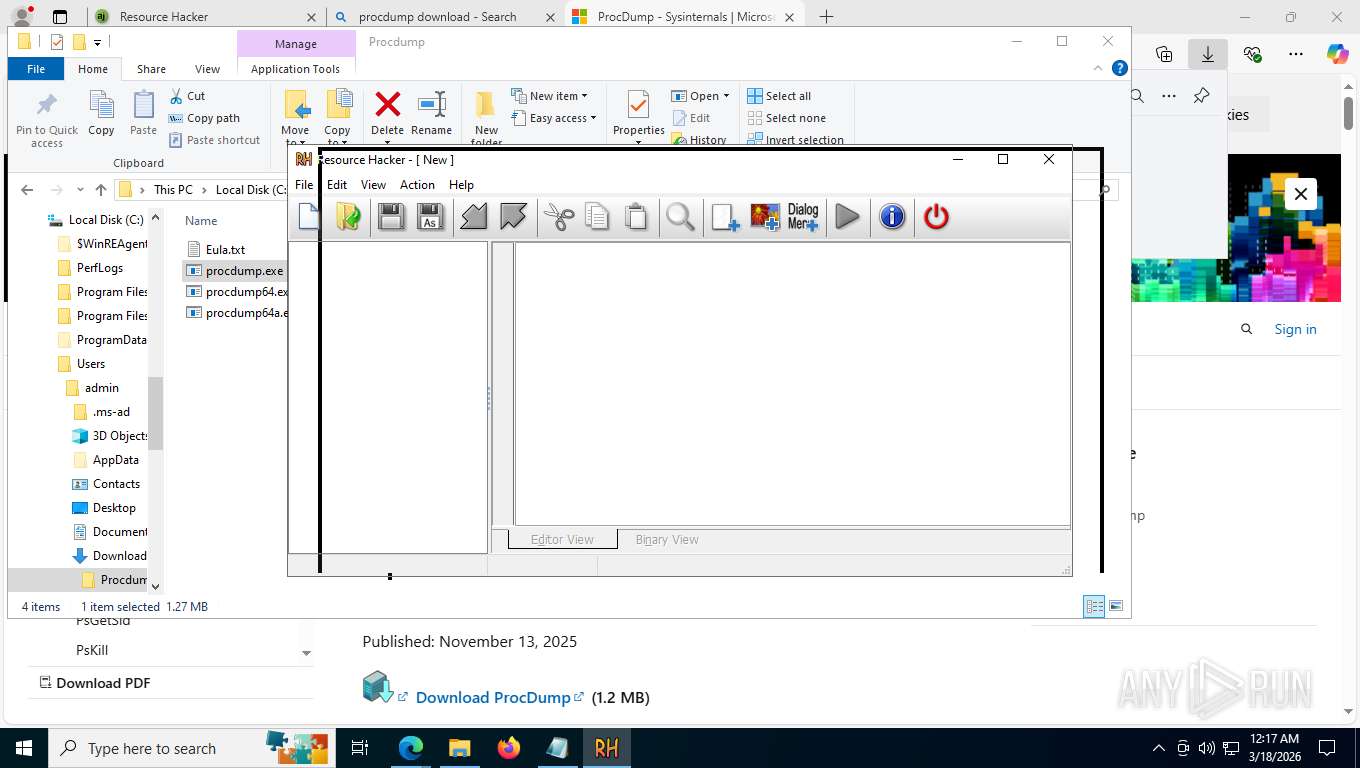Select Eula.txt in the file list
The width and height of the screenshot is (1360, 768).
coord(216,250)
